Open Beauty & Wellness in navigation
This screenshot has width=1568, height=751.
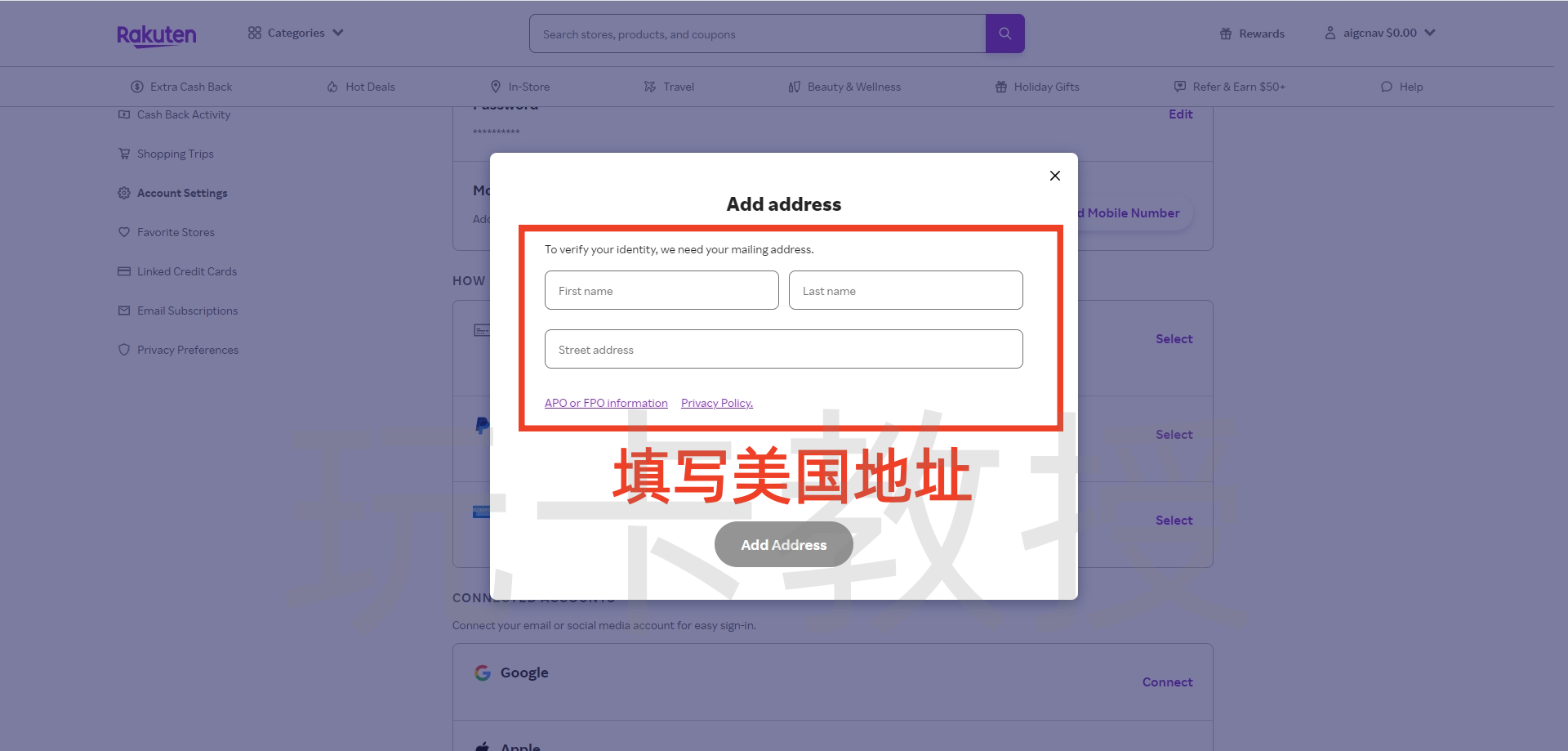844,87
